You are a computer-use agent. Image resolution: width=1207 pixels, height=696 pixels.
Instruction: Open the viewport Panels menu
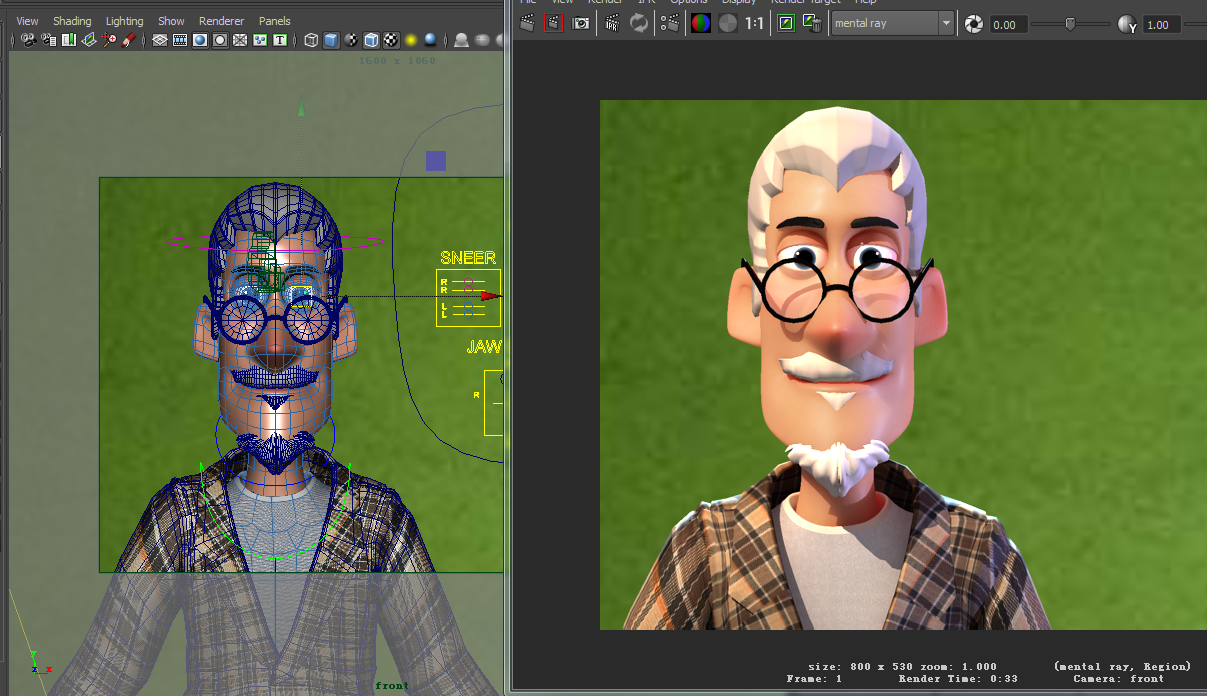point(275,21)
